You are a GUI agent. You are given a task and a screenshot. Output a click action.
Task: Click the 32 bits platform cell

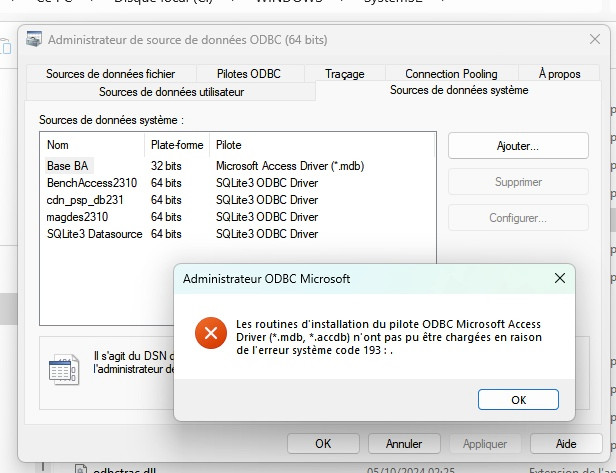point(166,166)
